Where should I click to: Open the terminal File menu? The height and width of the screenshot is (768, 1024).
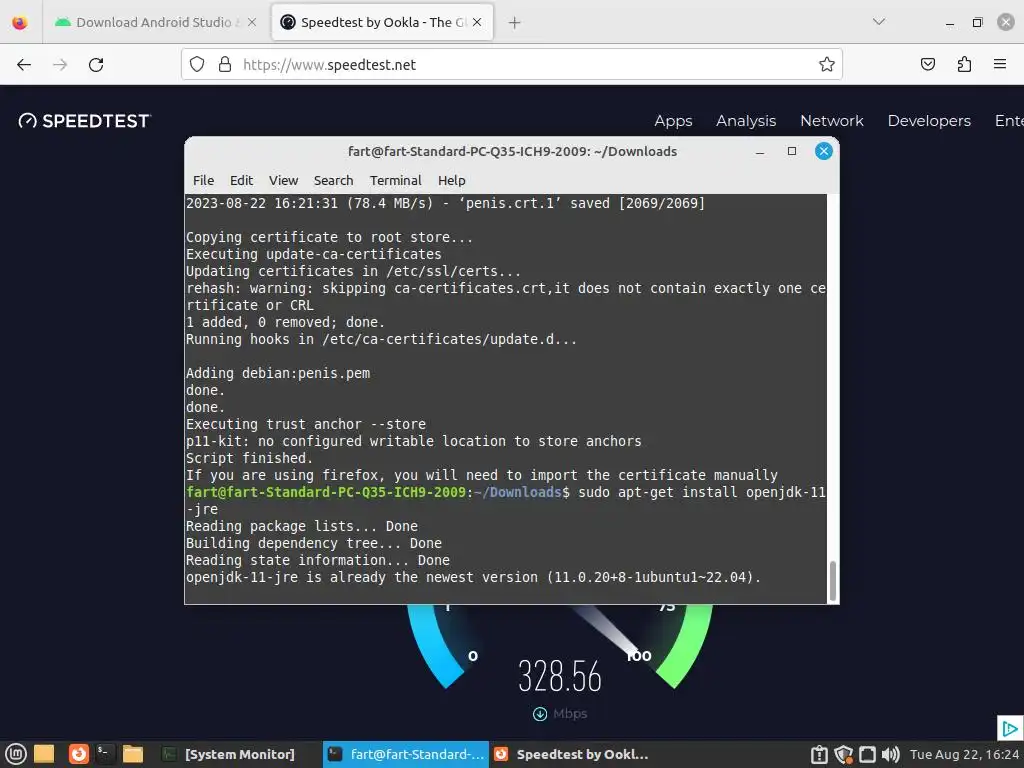(203, 180)
